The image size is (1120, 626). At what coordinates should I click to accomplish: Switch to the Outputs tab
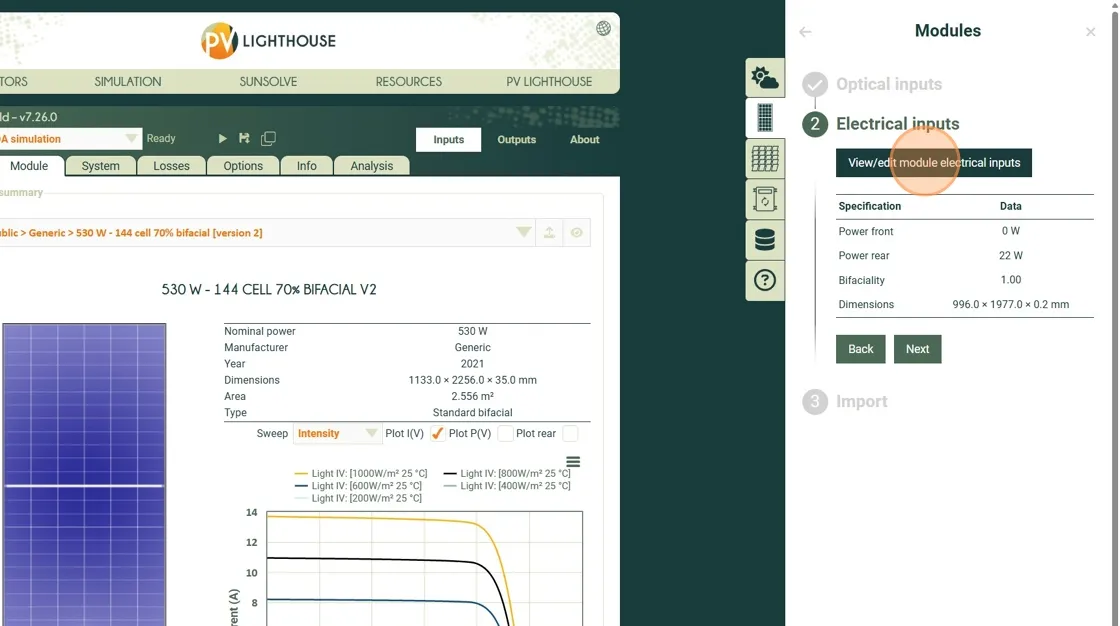tap(516, 140)
